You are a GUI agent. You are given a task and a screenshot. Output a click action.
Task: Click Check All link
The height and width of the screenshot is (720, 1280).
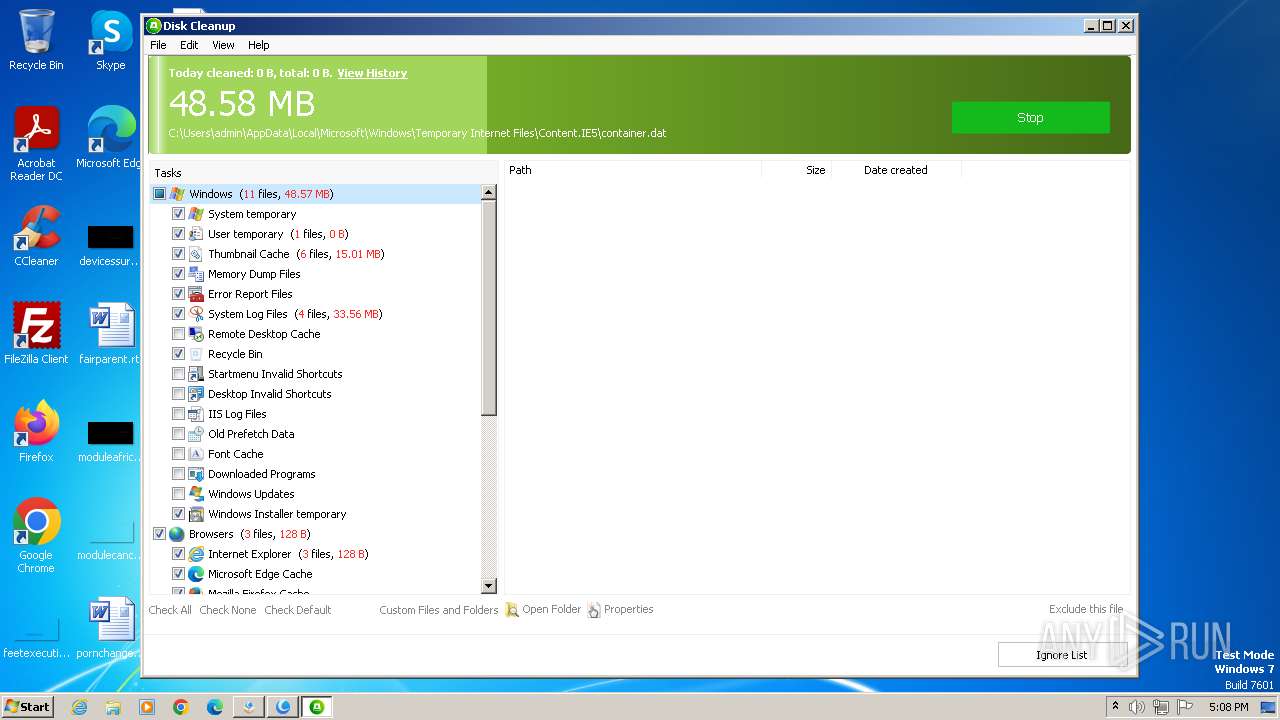point(170,610)
